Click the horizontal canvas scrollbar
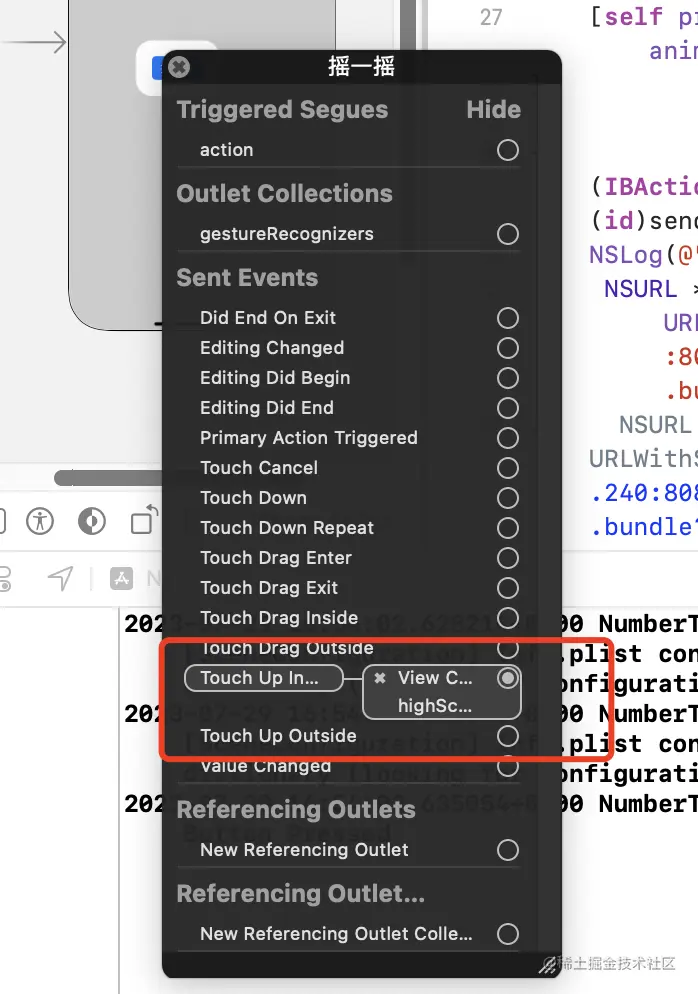The image size is (698, 994). pos(108,478)
